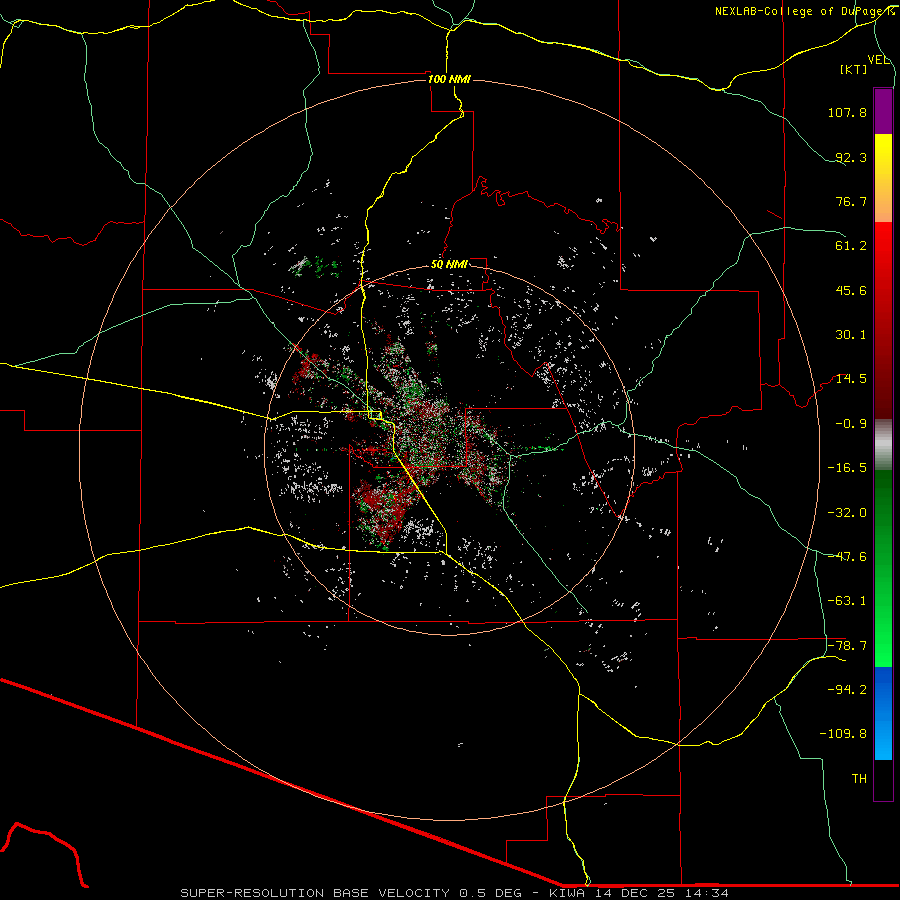Click the 50 NMI range ring label
Viewport: 900px width, 900px height.
[449, 264]
